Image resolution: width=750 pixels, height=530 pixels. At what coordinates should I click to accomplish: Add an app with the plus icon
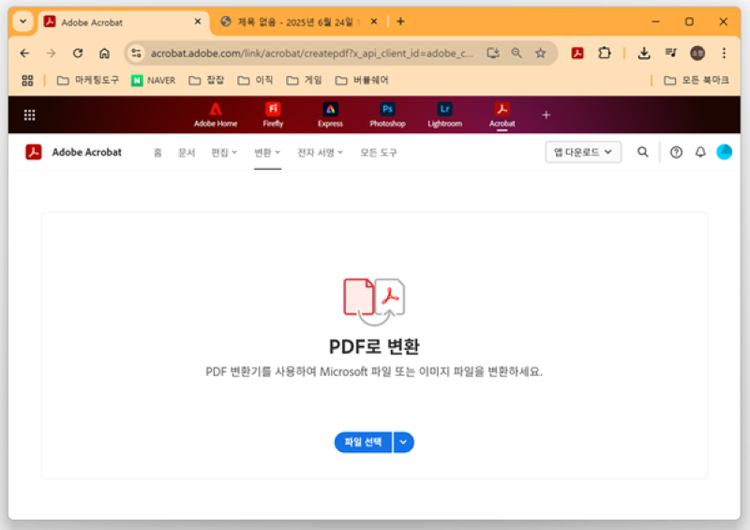[x=546, y=115]
